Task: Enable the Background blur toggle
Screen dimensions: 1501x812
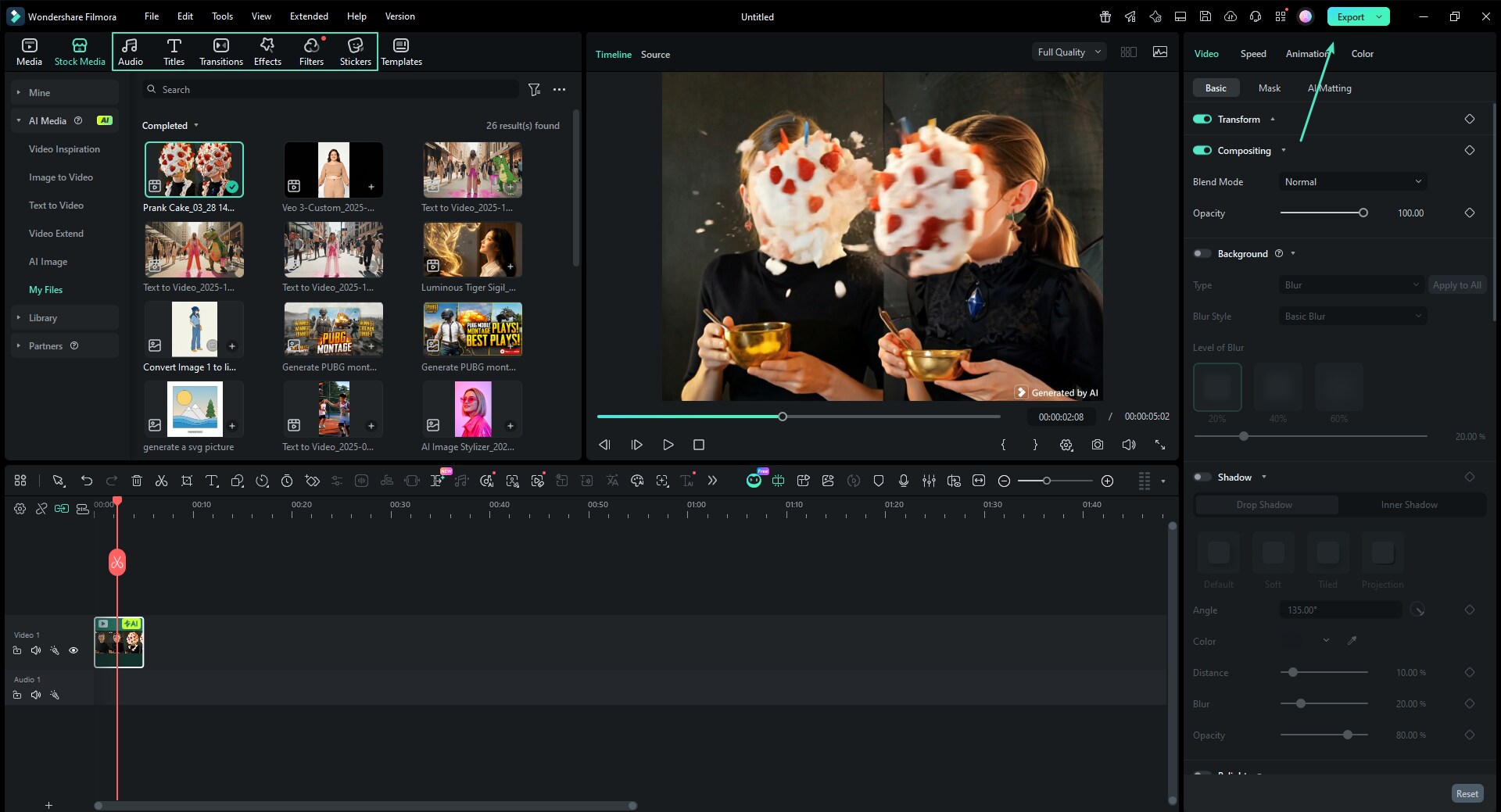Action: [1202, 253]
